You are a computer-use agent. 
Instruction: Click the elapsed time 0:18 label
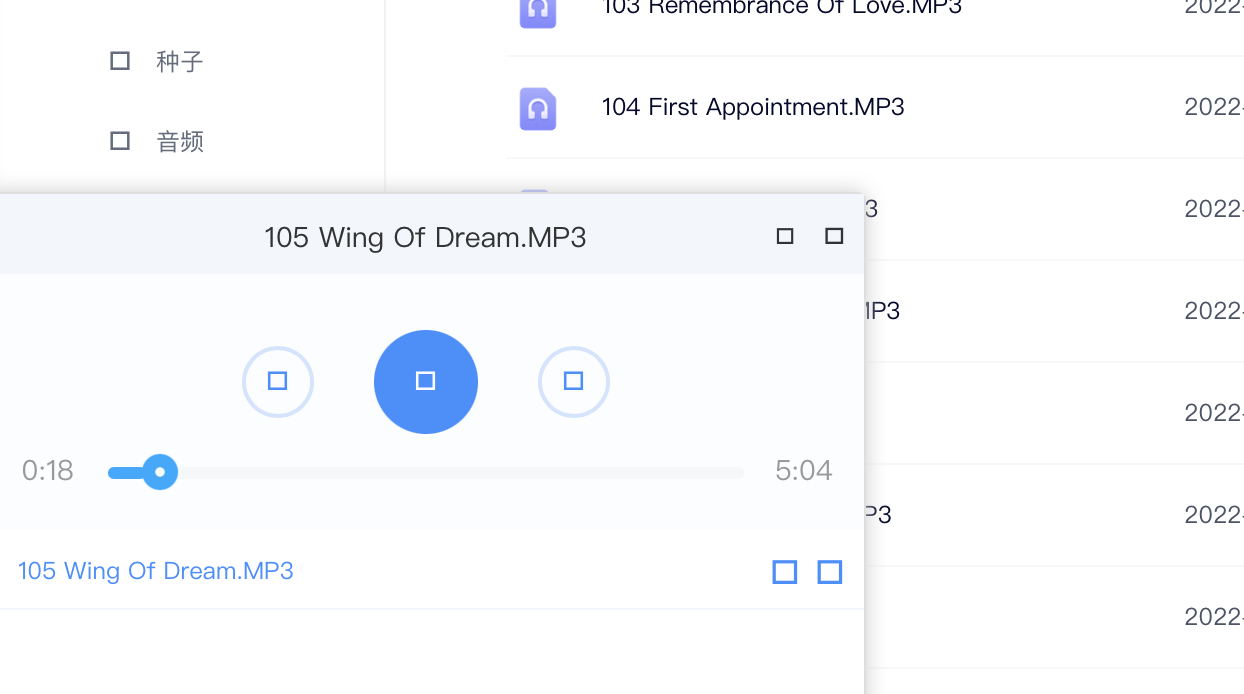[x=48, y=471]
